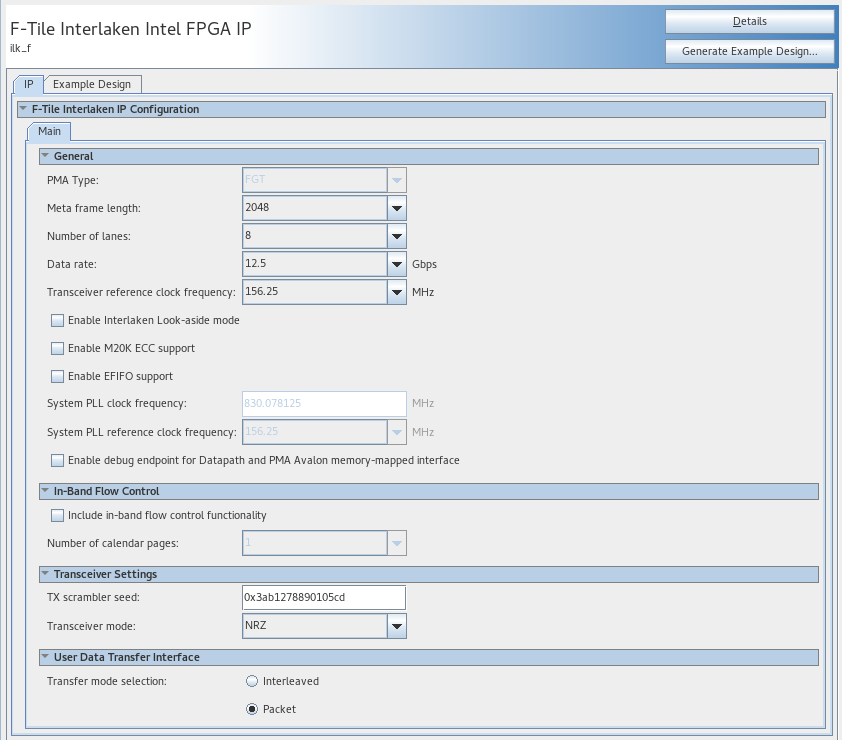The height and width of the screenshot is (740, 842).
Task: Switch to the Example Design tab
Action: point(92,84)
